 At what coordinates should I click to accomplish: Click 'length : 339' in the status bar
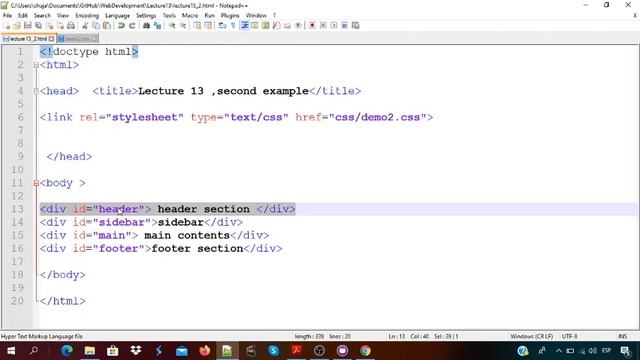point(309,337)
